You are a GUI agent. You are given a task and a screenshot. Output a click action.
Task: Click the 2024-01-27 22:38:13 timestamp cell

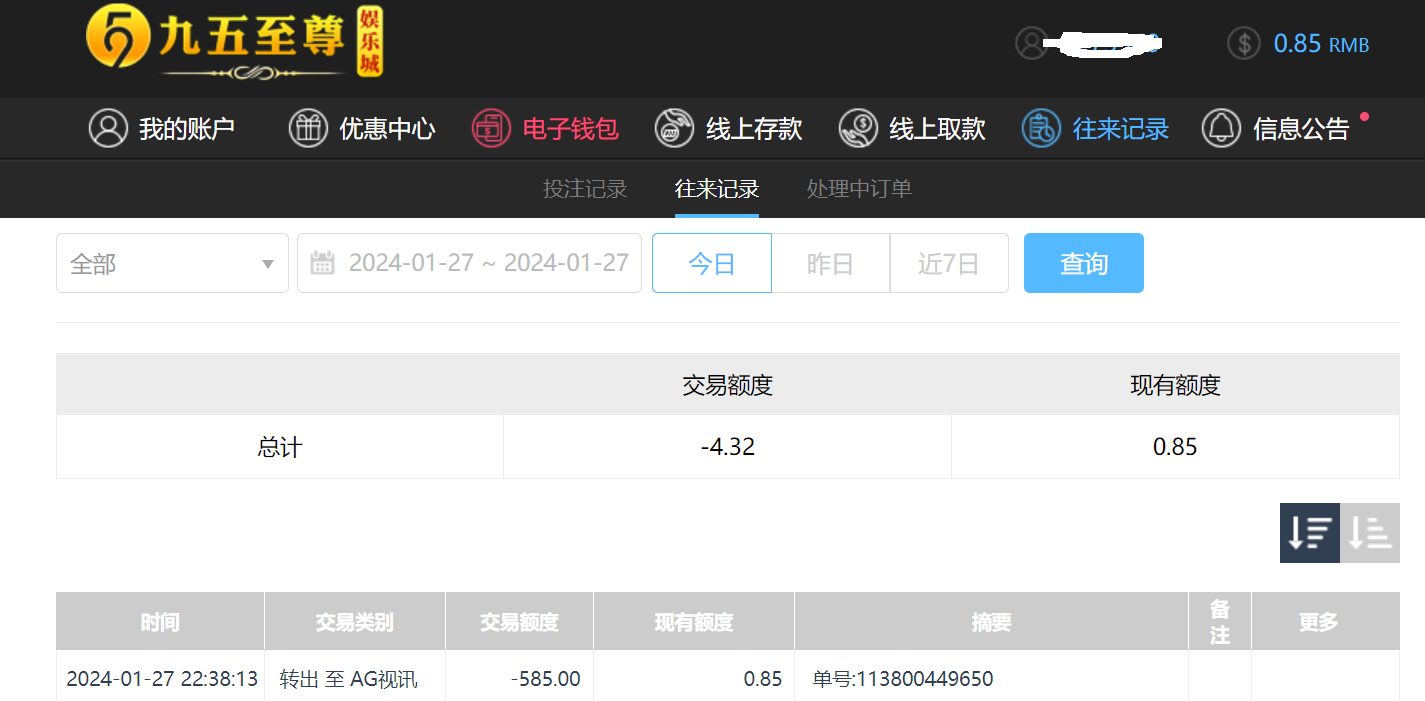162,679
